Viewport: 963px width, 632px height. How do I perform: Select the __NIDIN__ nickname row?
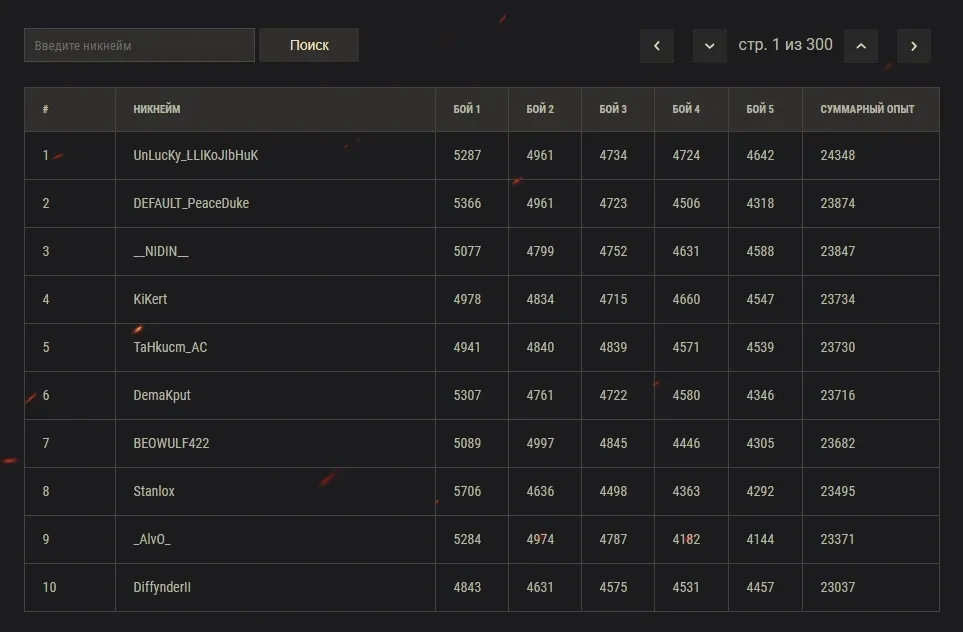tap(161, 252)
